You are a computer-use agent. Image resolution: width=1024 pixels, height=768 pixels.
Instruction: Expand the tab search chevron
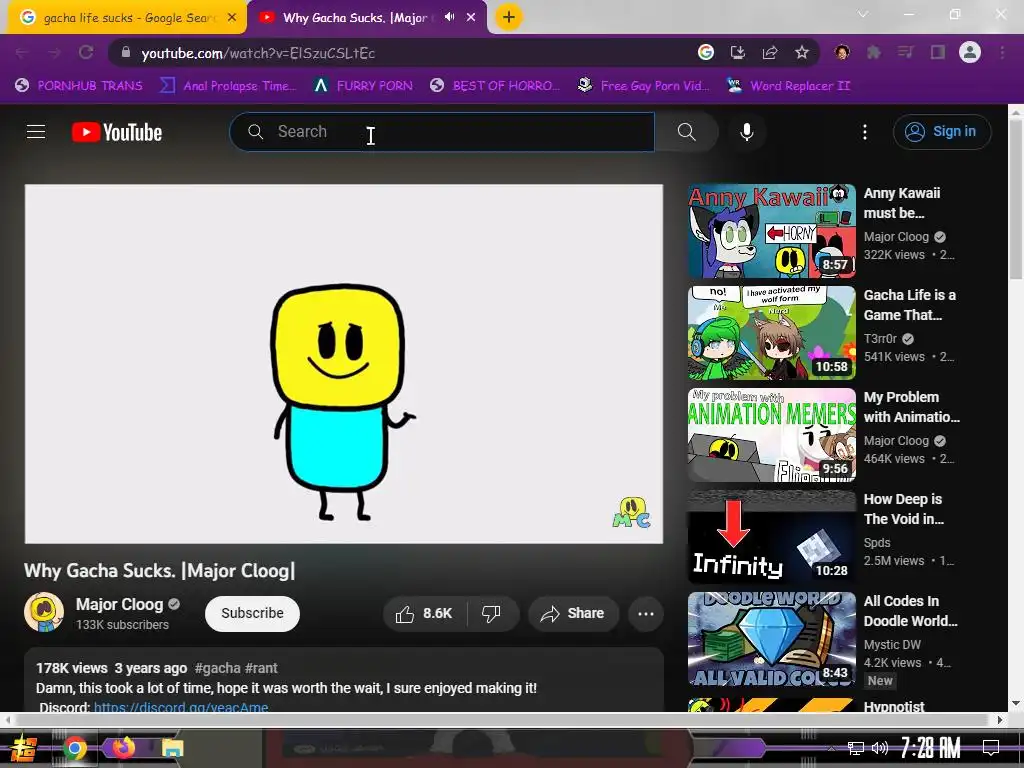pos(863,14)
